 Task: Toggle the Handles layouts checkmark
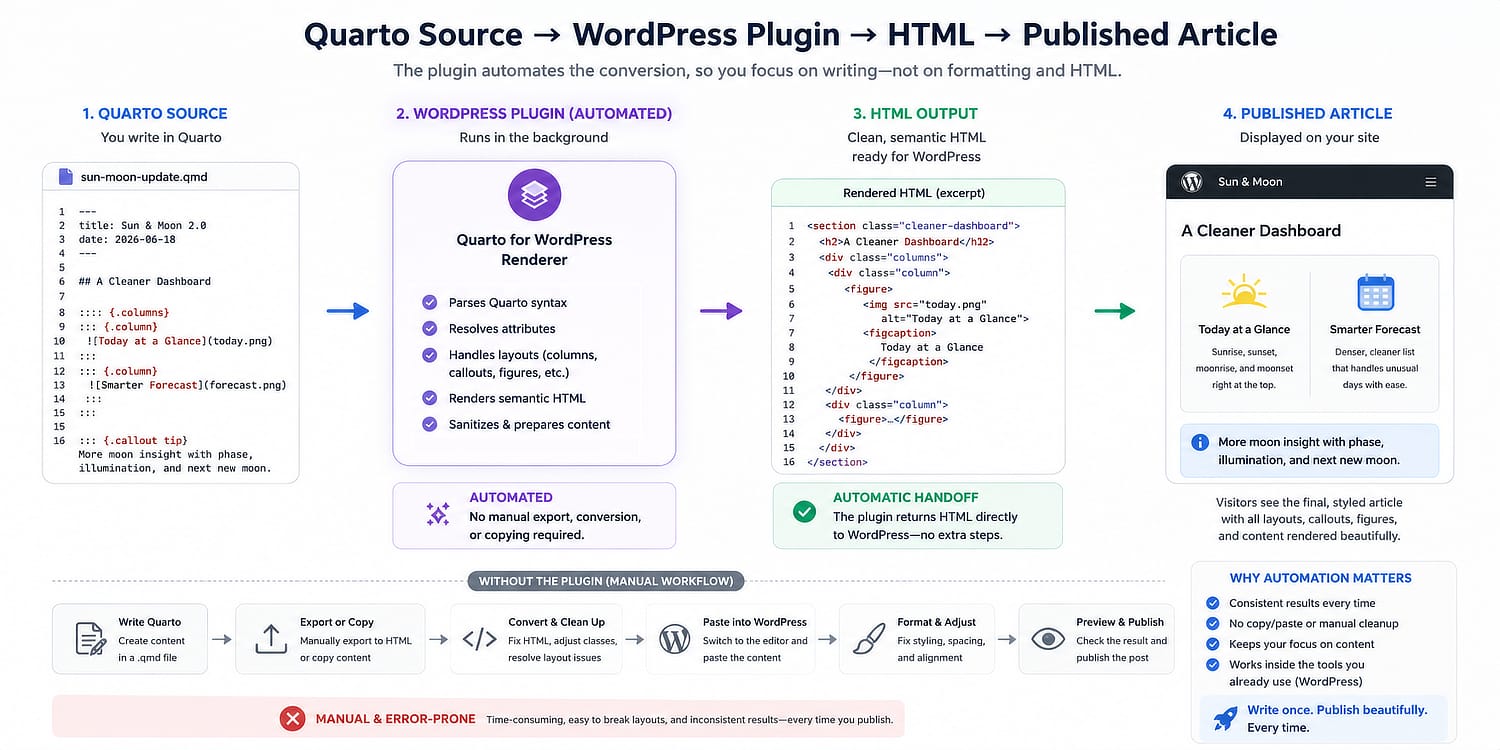430,355
